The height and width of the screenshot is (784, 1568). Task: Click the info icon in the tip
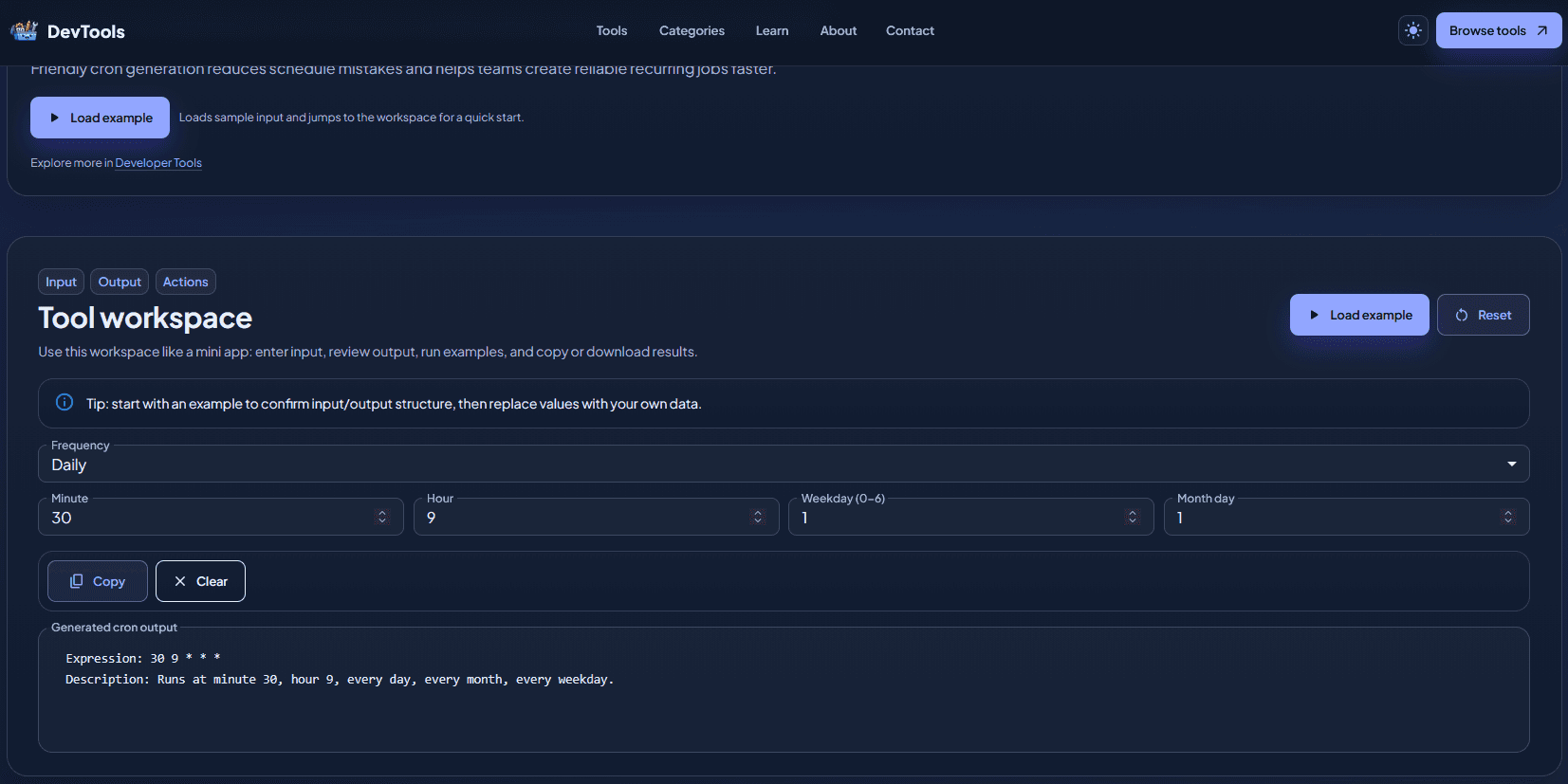(x=65, y=403)
